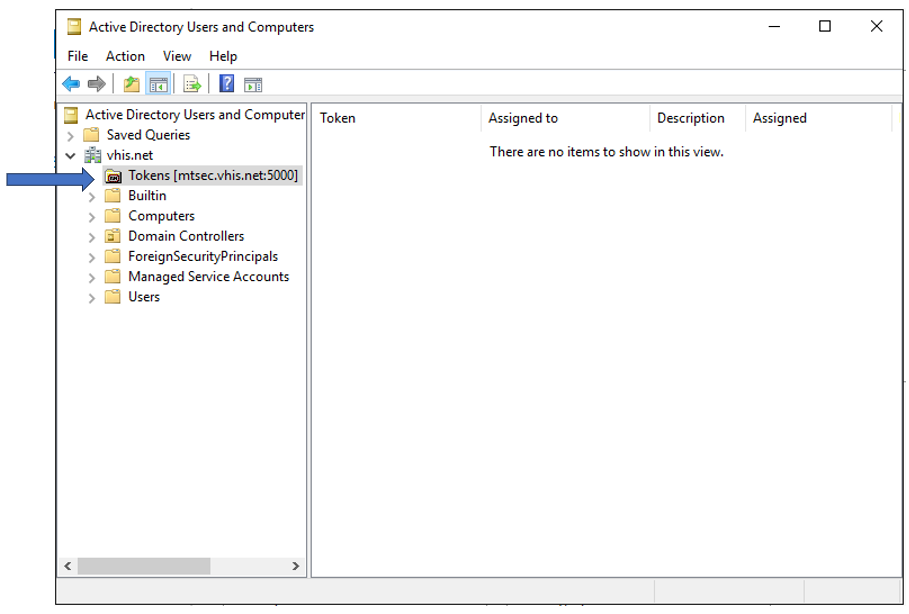
Task: Click the Export List toolbar icon
Action: point(192,84)
